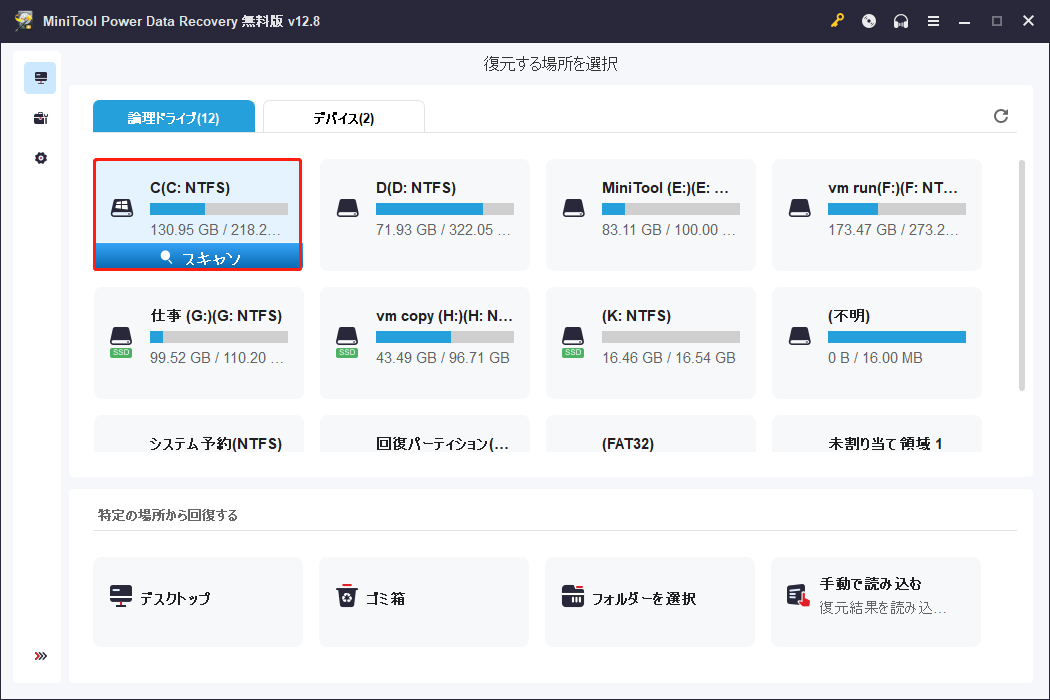The image size is (1050, 700).
Task: Select the 仕事 (G:) SSD drive
Action: [197, 342]
